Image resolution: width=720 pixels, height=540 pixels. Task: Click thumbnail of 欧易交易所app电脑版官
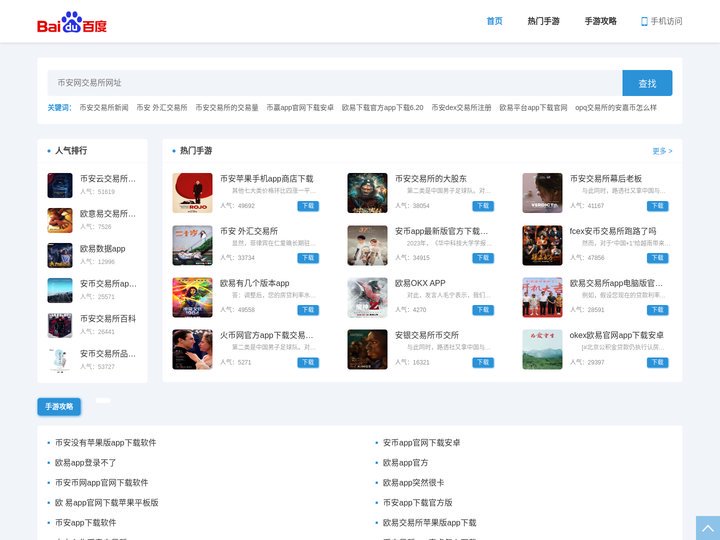click(542, 298)
